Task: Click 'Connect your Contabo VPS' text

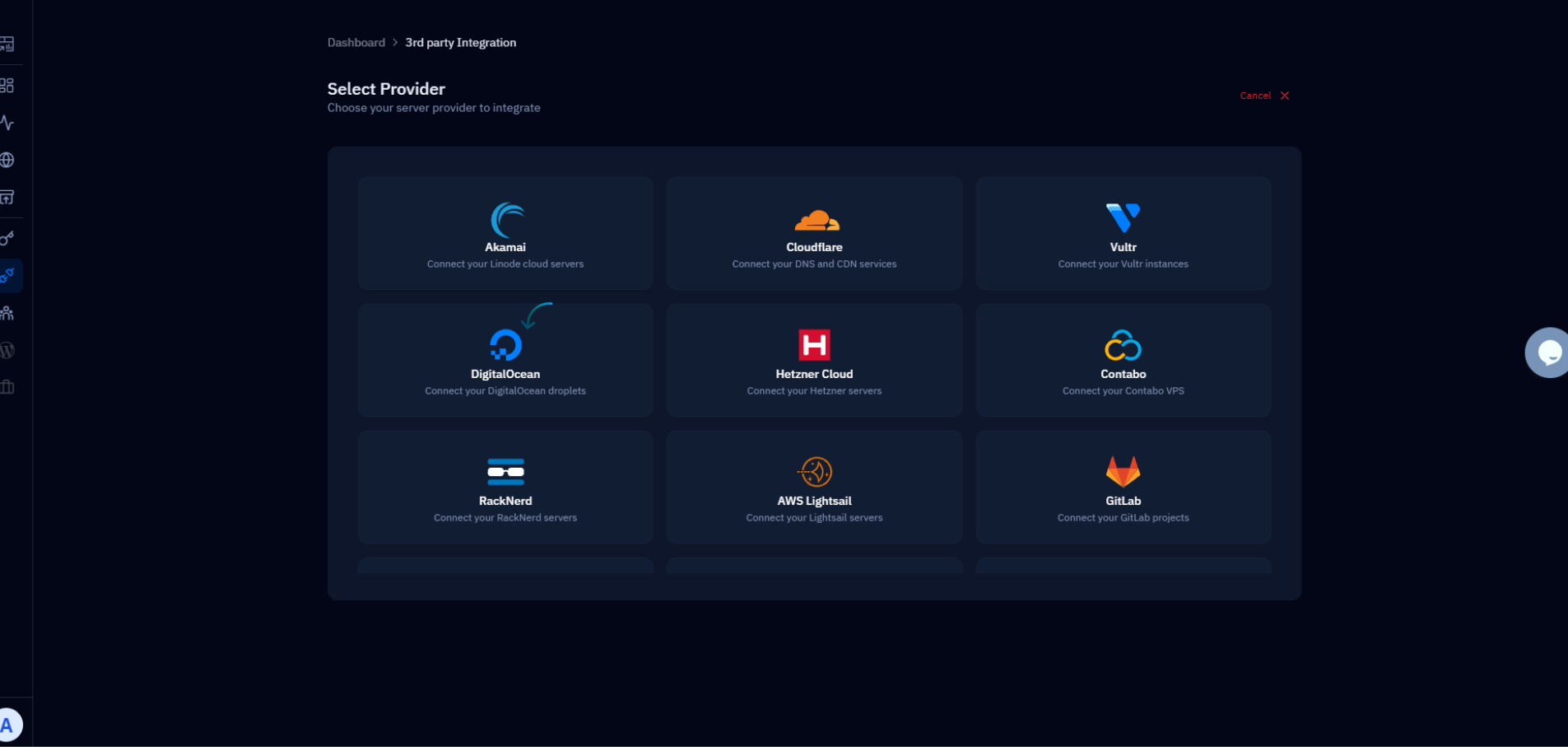Action: pos(1123,391)
